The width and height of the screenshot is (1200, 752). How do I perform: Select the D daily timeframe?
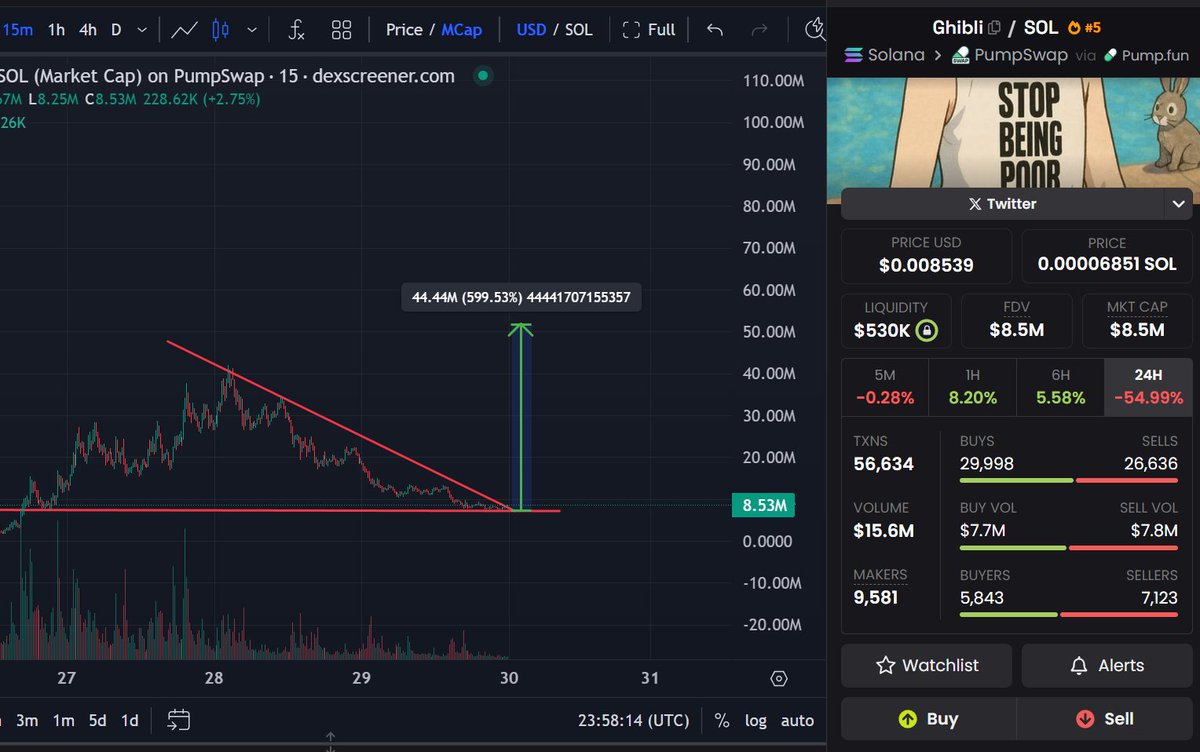pos(116,29)
